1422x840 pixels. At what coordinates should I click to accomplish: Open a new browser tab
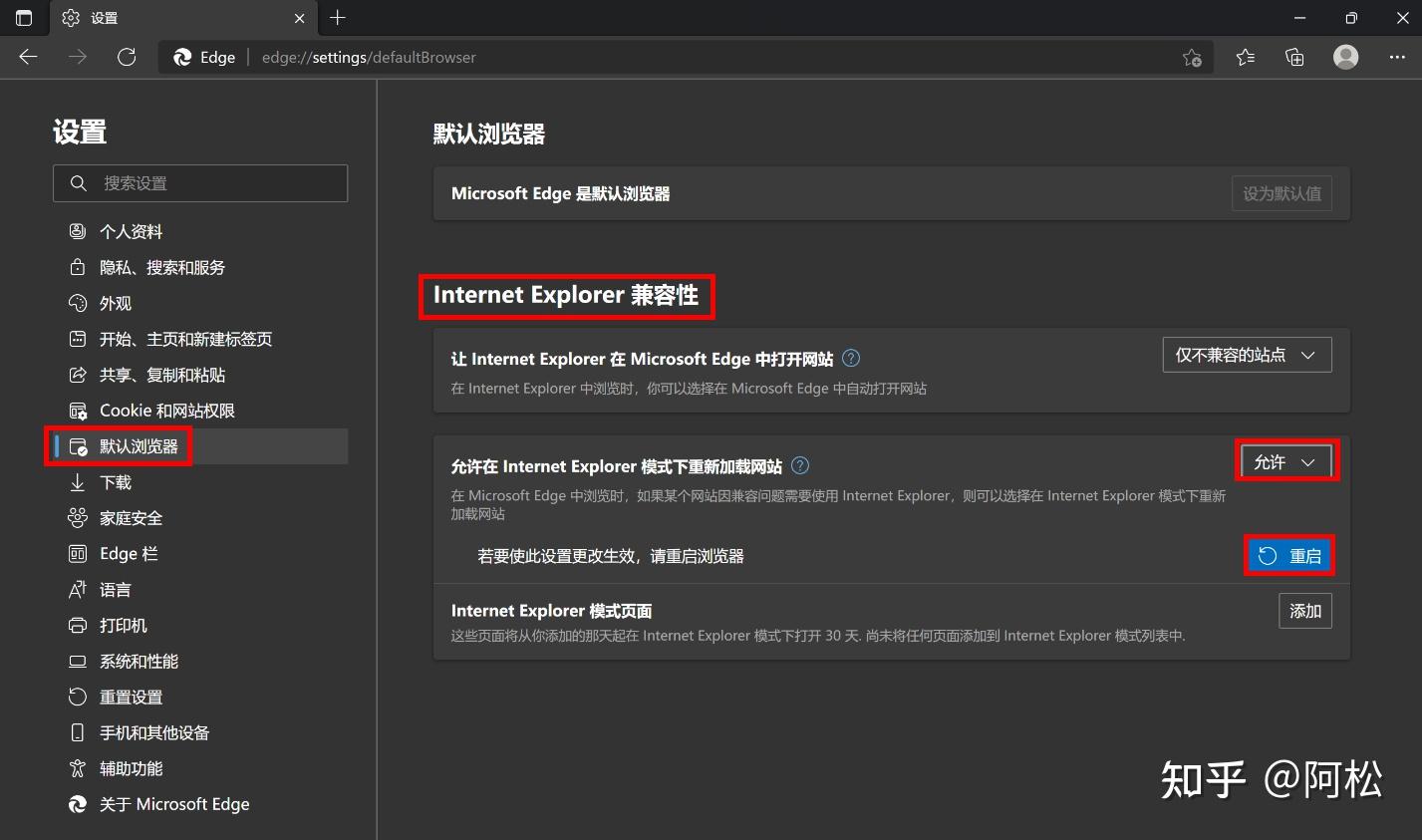click(x=337, y=17)
